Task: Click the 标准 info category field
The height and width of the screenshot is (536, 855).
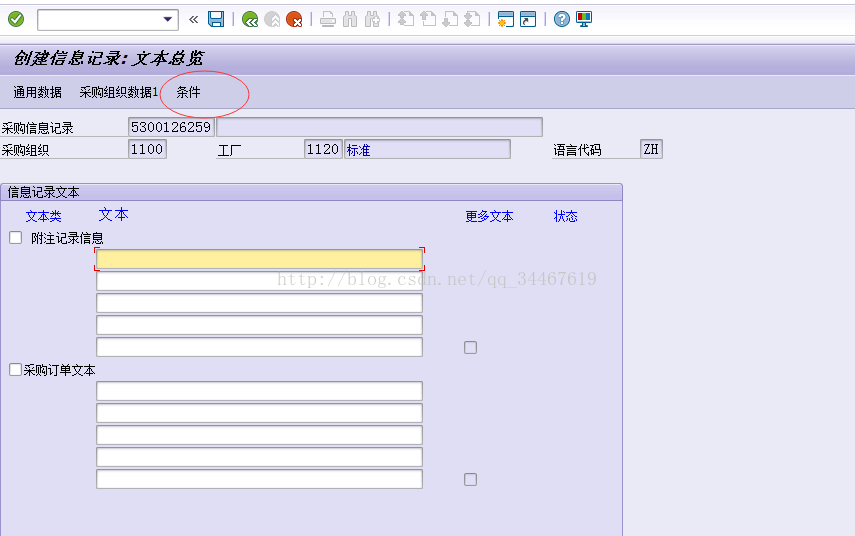Action: [428, 149]
